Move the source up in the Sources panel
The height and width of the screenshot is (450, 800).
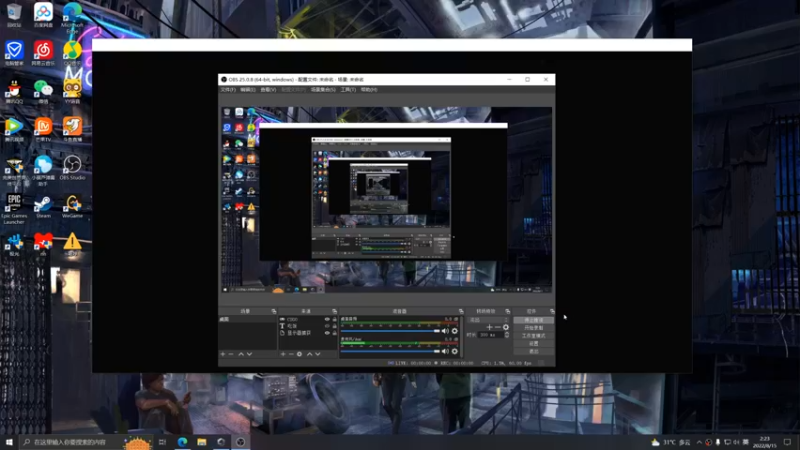(x=309, y=354)
